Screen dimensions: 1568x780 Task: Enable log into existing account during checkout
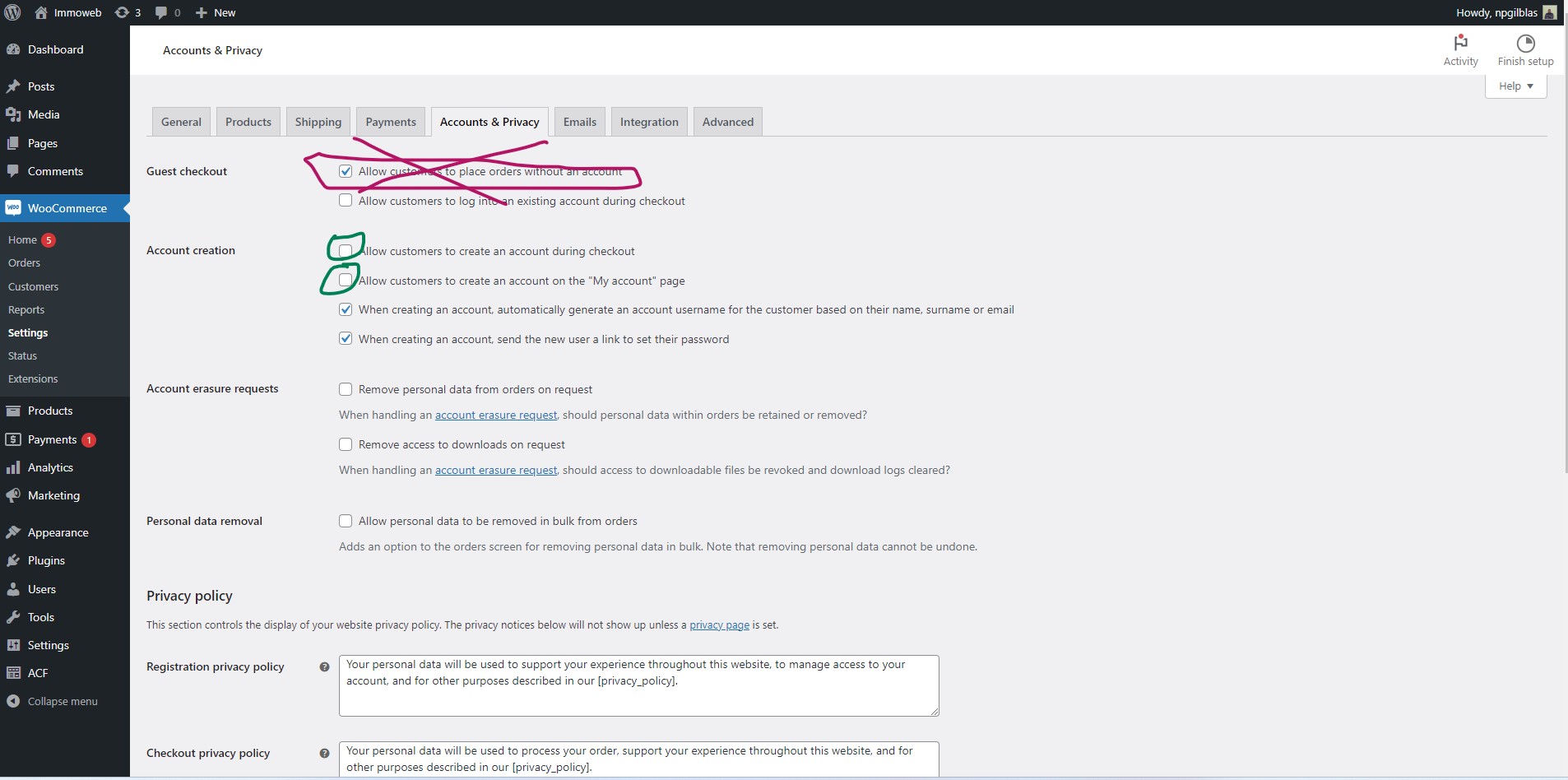point(346,200)
